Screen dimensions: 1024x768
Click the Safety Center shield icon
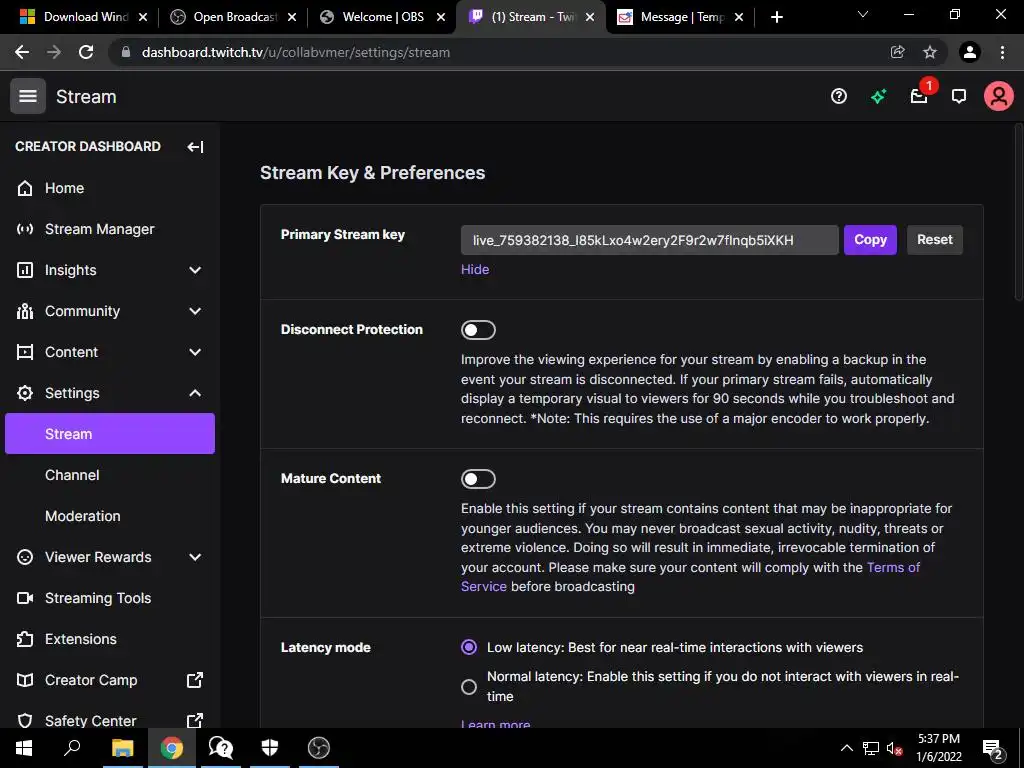(25, 721)
